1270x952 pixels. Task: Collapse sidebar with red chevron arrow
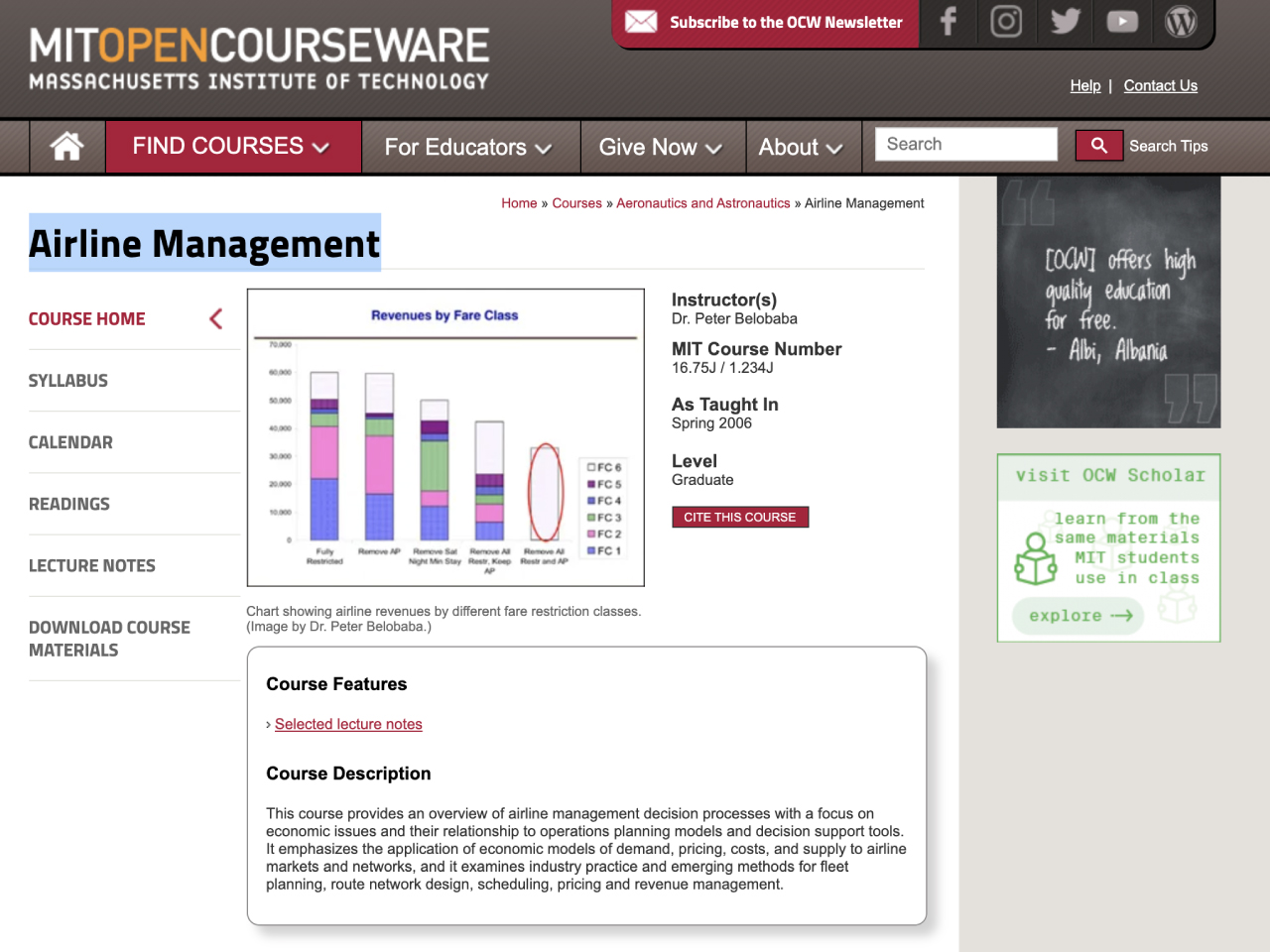tap(216, 318)
